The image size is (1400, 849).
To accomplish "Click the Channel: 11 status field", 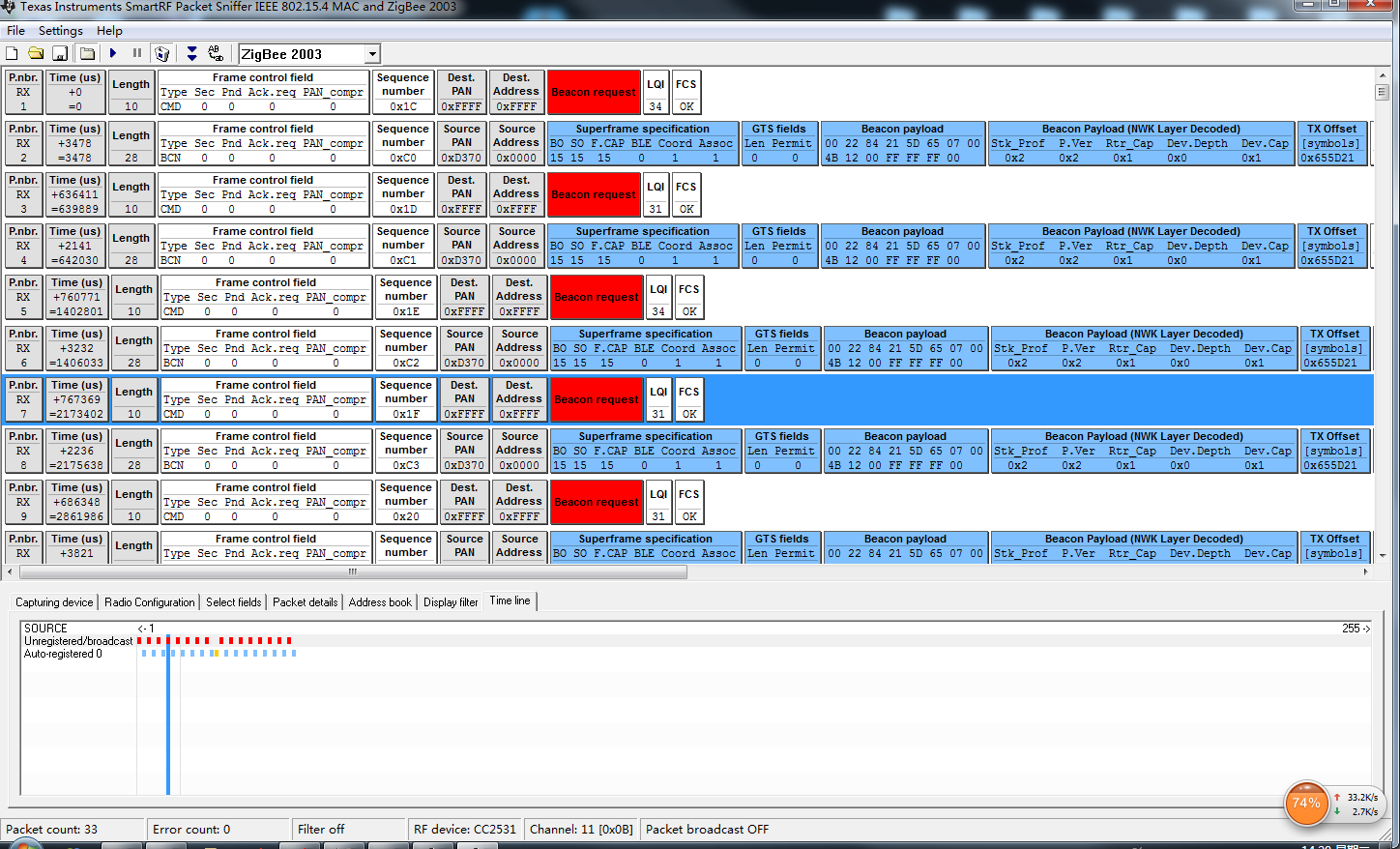I will pyautogui.click(x=581, y=830).
